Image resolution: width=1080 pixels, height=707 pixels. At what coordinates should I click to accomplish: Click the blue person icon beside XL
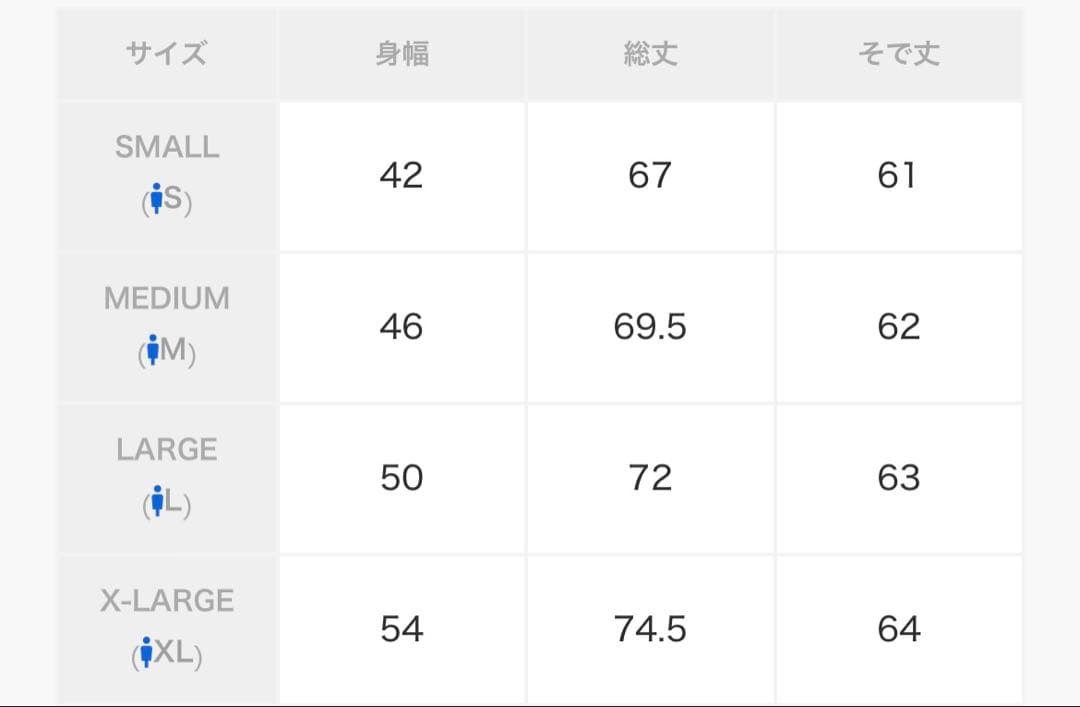[x=147, y=653]
